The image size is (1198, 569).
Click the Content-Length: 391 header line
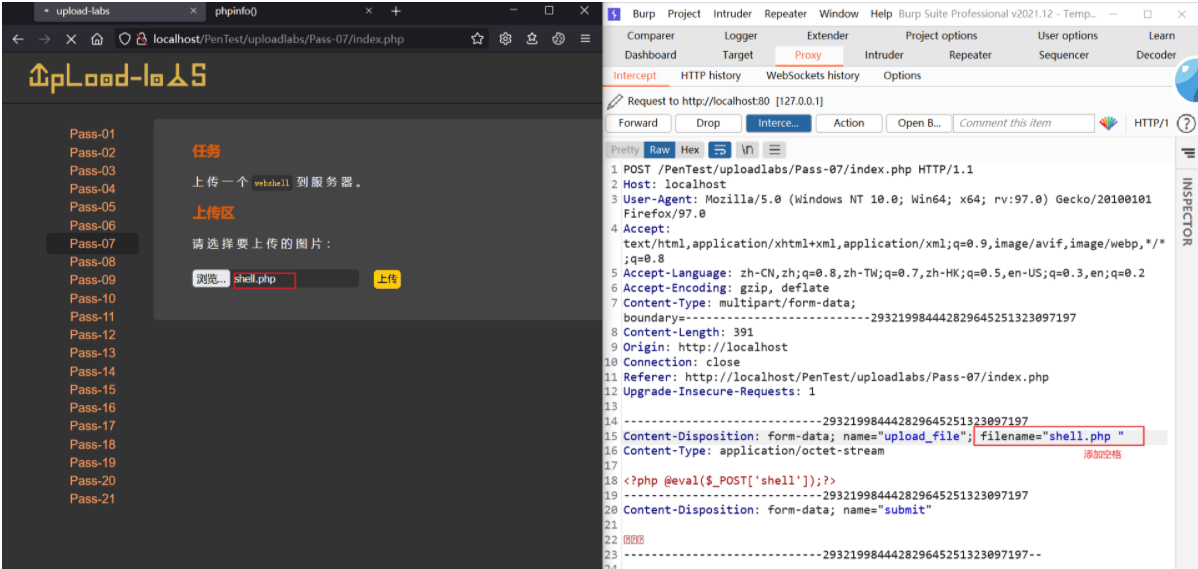[688, 332]
